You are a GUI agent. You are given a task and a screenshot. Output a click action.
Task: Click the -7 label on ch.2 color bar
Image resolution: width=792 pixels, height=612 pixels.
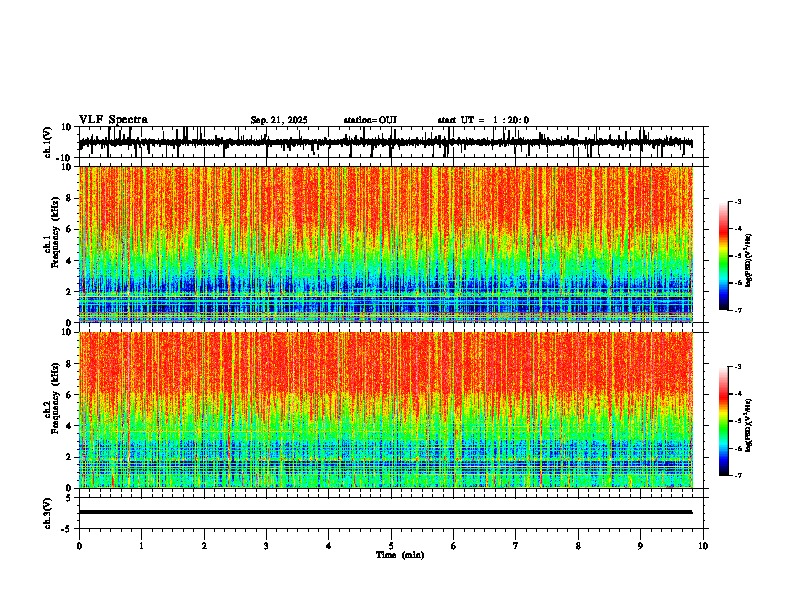738,475
